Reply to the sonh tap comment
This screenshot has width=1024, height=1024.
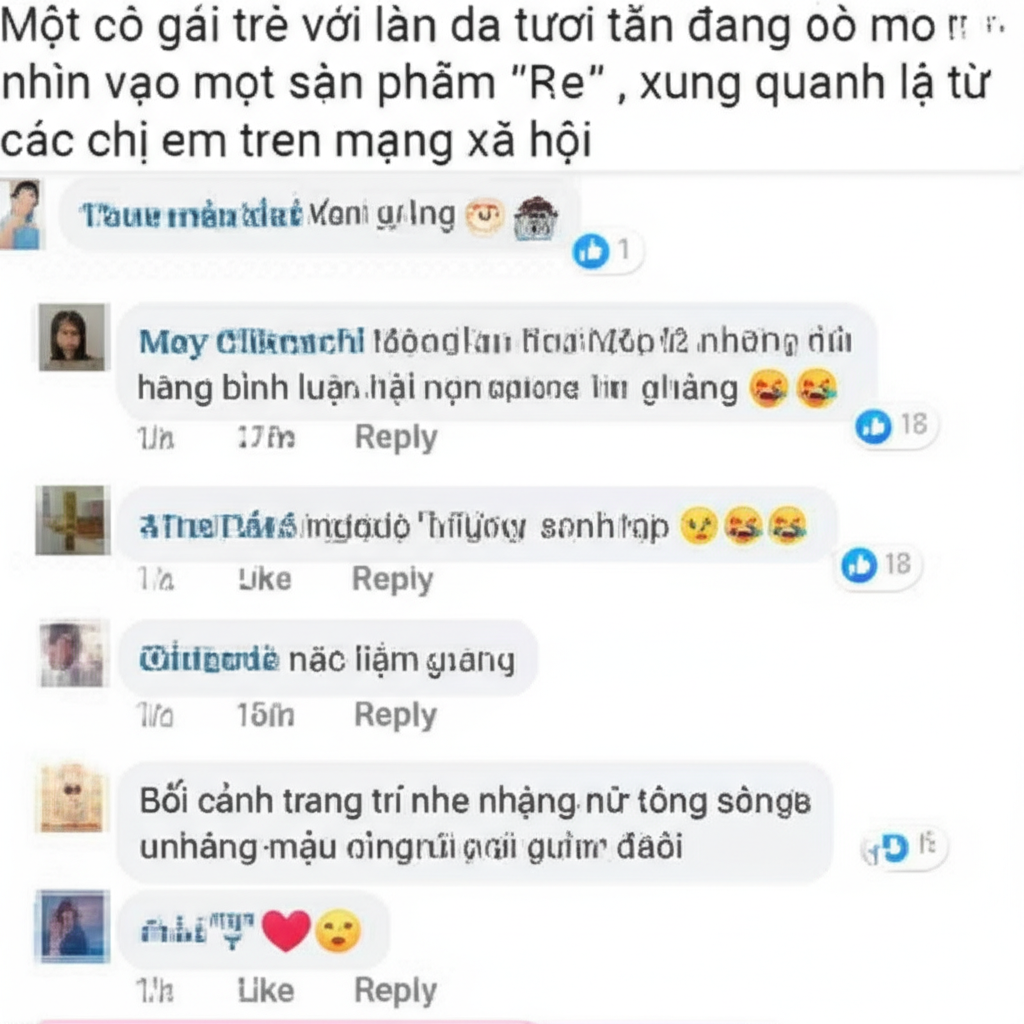392,579
